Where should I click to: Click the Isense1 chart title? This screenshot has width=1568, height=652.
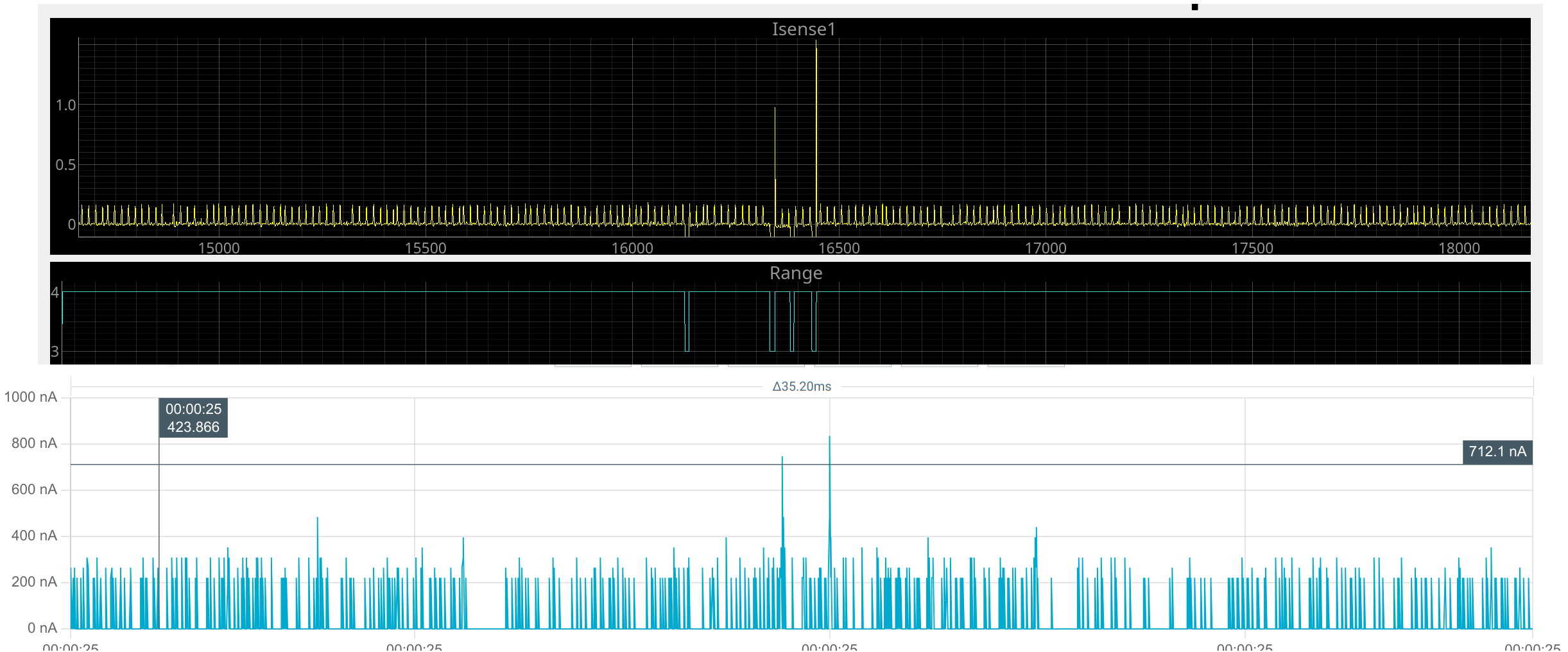[803, 30]
